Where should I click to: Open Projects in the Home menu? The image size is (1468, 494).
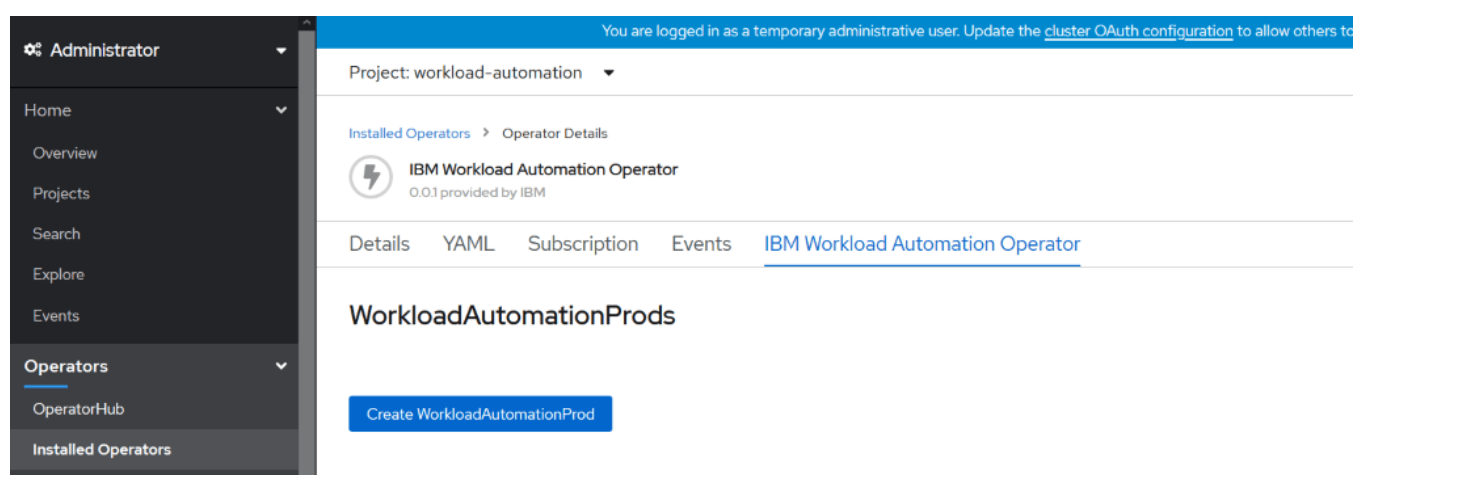click(x=61, y=193)
